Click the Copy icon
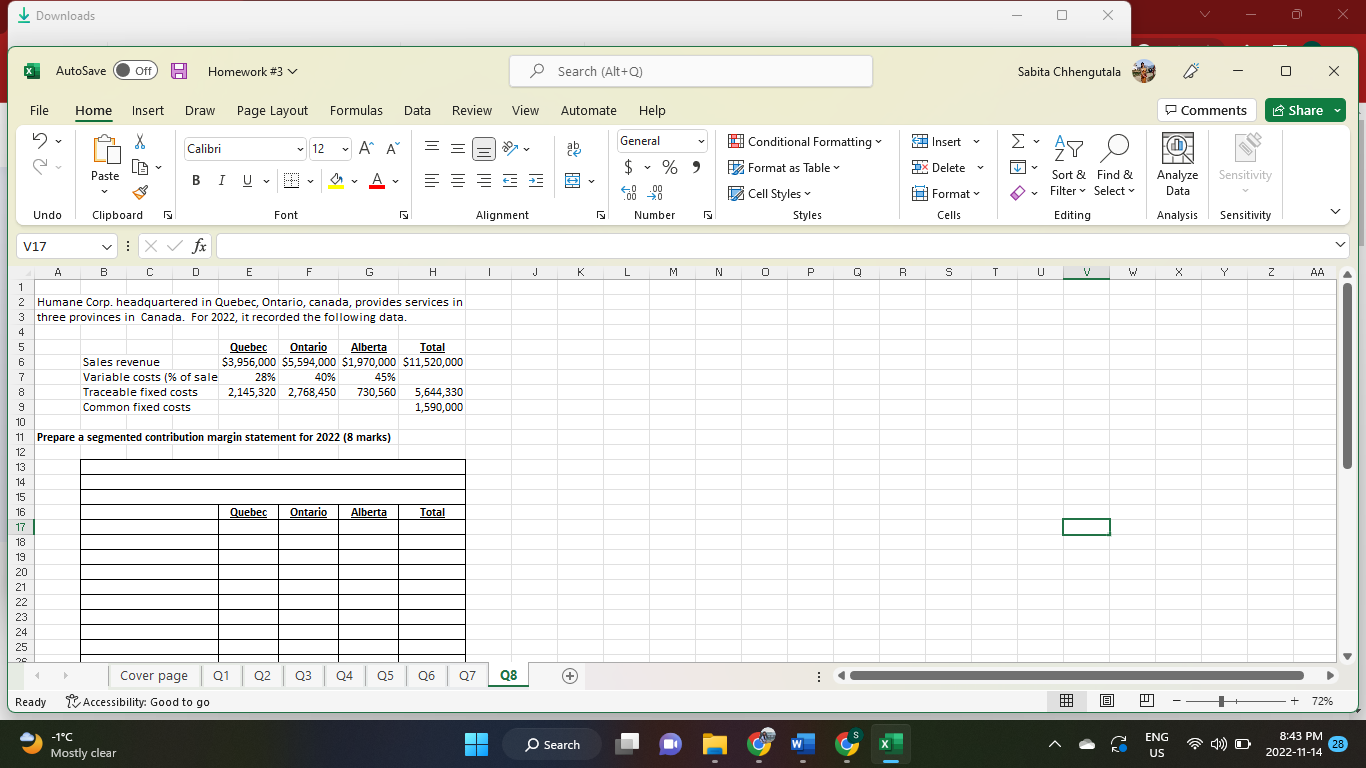 click(141, 166)
